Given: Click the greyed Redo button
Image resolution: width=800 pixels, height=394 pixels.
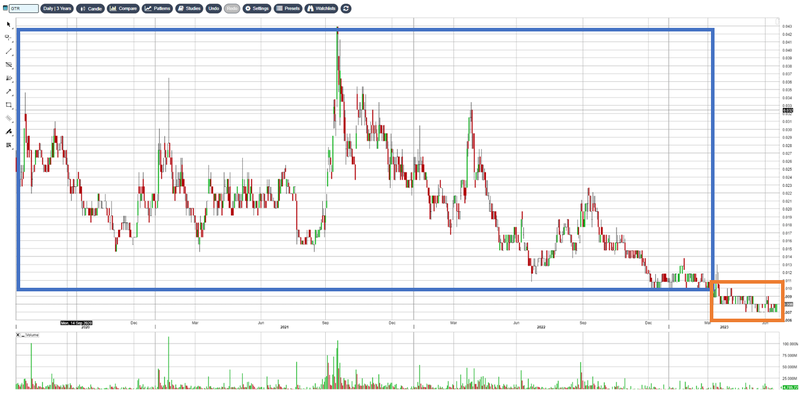Looking at the screenshot, I should point(232,9).
